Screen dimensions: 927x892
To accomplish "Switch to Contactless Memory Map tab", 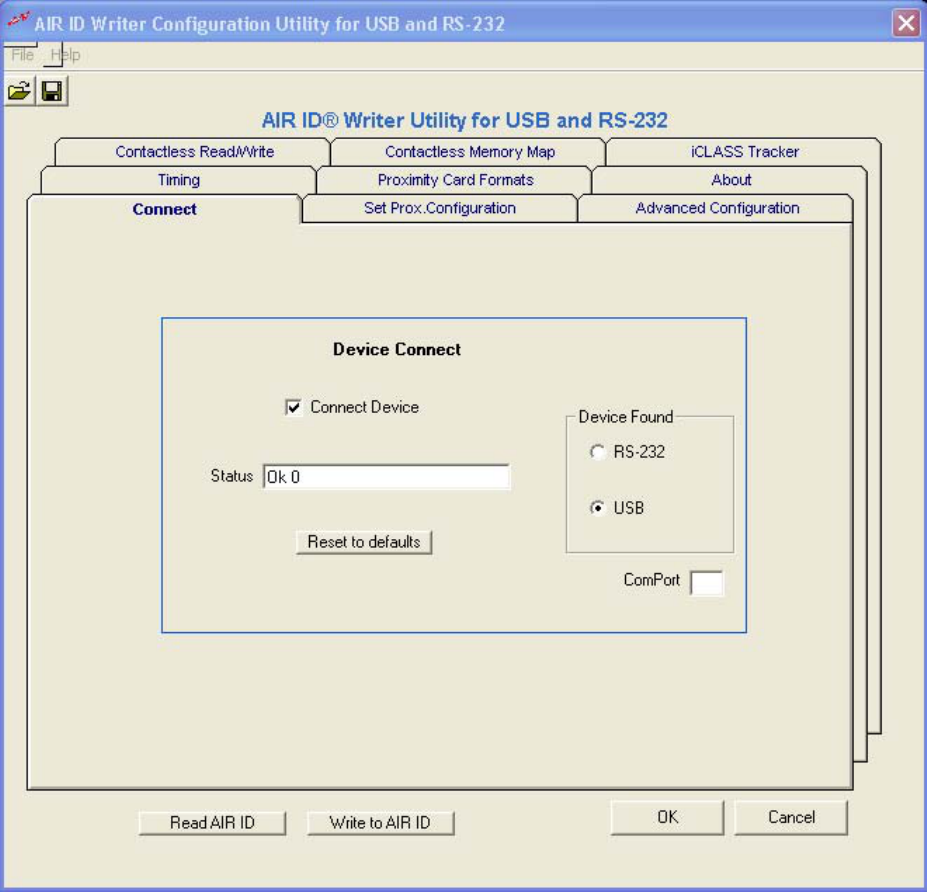I will point(470,152).
